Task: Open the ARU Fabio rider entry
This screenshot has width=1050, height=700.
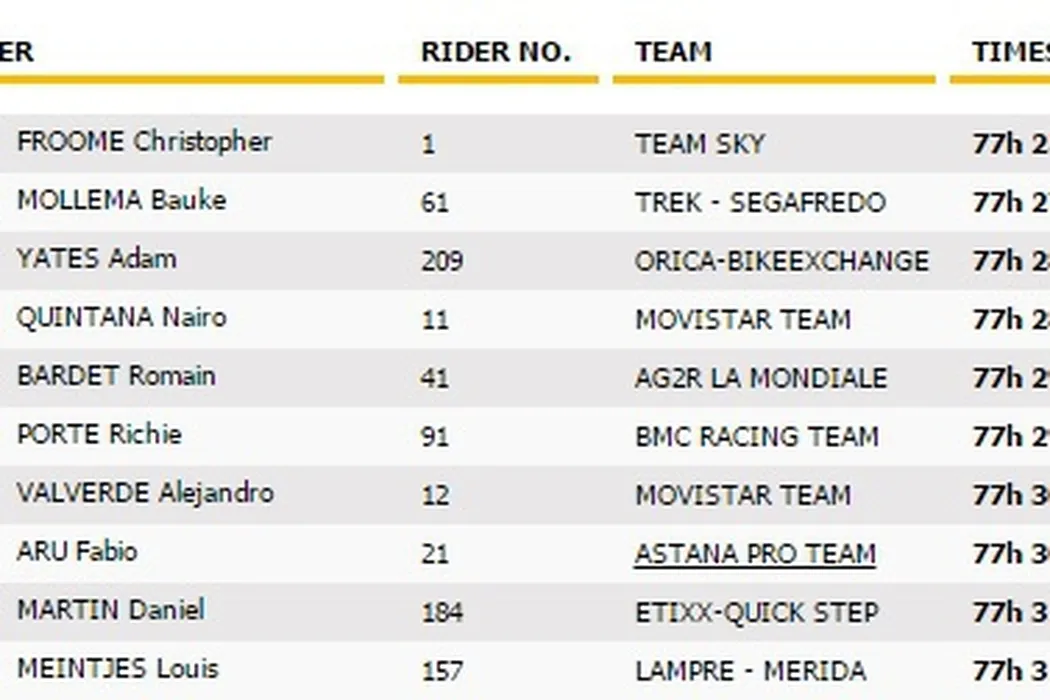Action: 77,552
